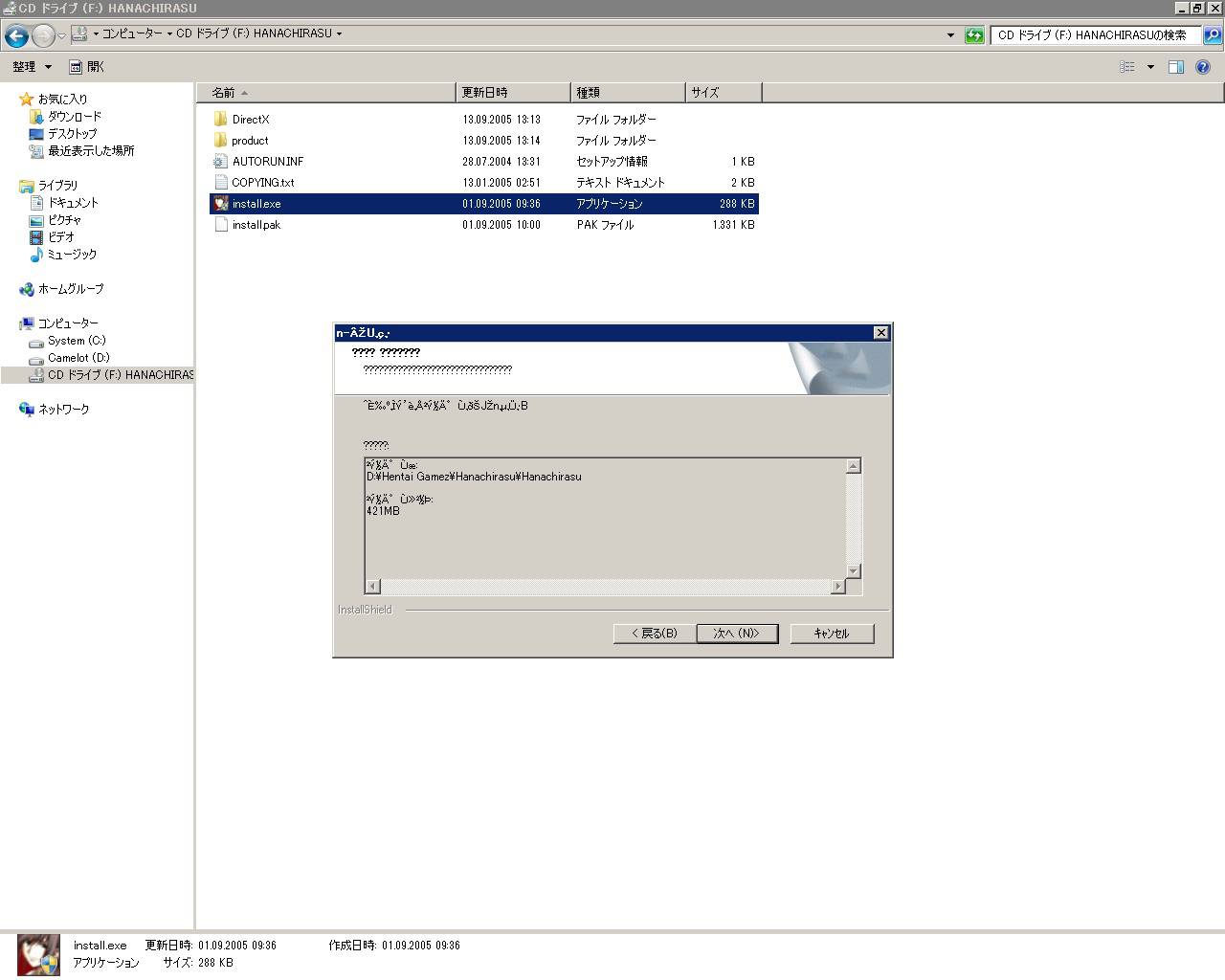1225x980 pixels.
Task: Expand the dropdown arrow after HANACHIRASU breadcrumb
Action: (x=339, y=33)
